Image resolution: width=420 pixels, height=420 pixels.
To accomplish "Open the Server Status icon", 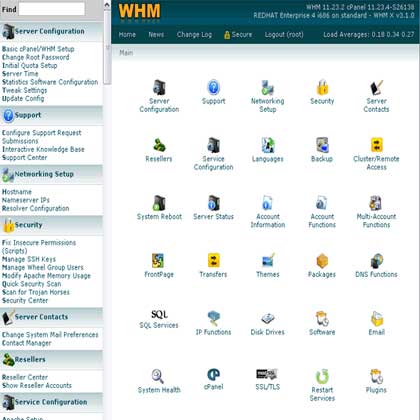I will click(x=213, y=203).
